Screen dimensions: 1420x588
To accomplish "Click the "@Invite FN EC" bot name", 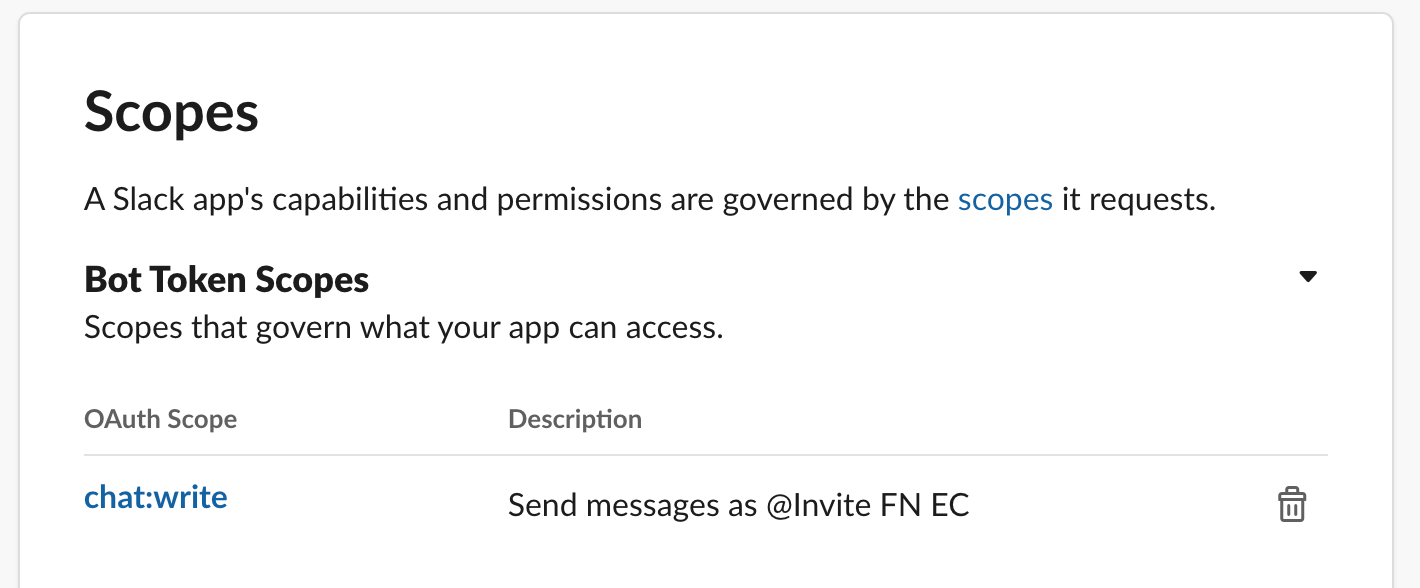I will tap(868, 505).
